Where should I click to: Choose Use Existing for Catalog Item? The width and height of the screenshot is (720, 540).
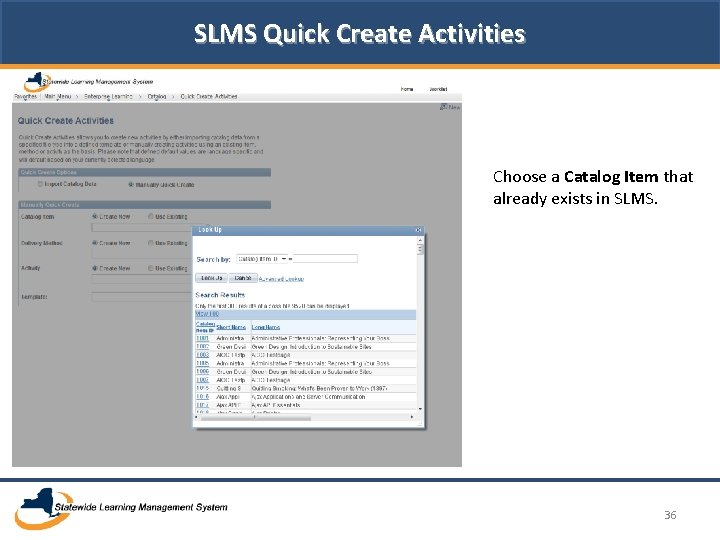(151, 216)
